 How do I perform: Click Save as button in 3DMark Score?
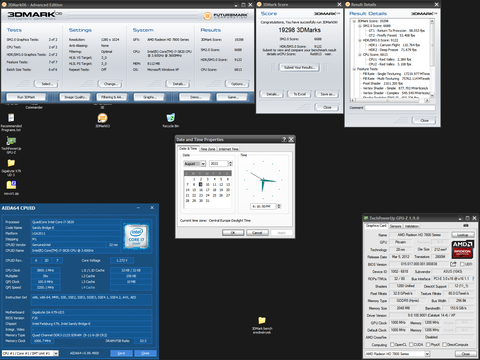click(x=327, y=94)
